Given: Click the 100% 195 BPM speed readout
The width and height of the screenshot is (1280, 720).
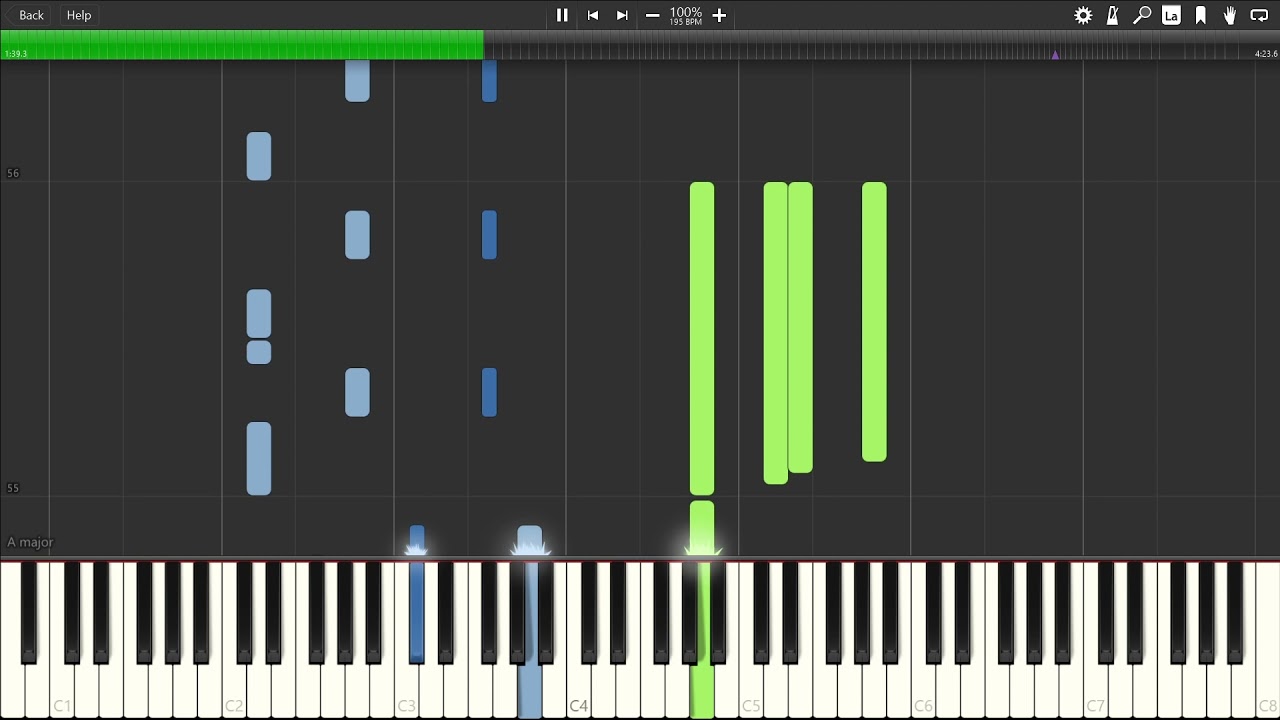Looking at the screenshot, I should [686, 15].
